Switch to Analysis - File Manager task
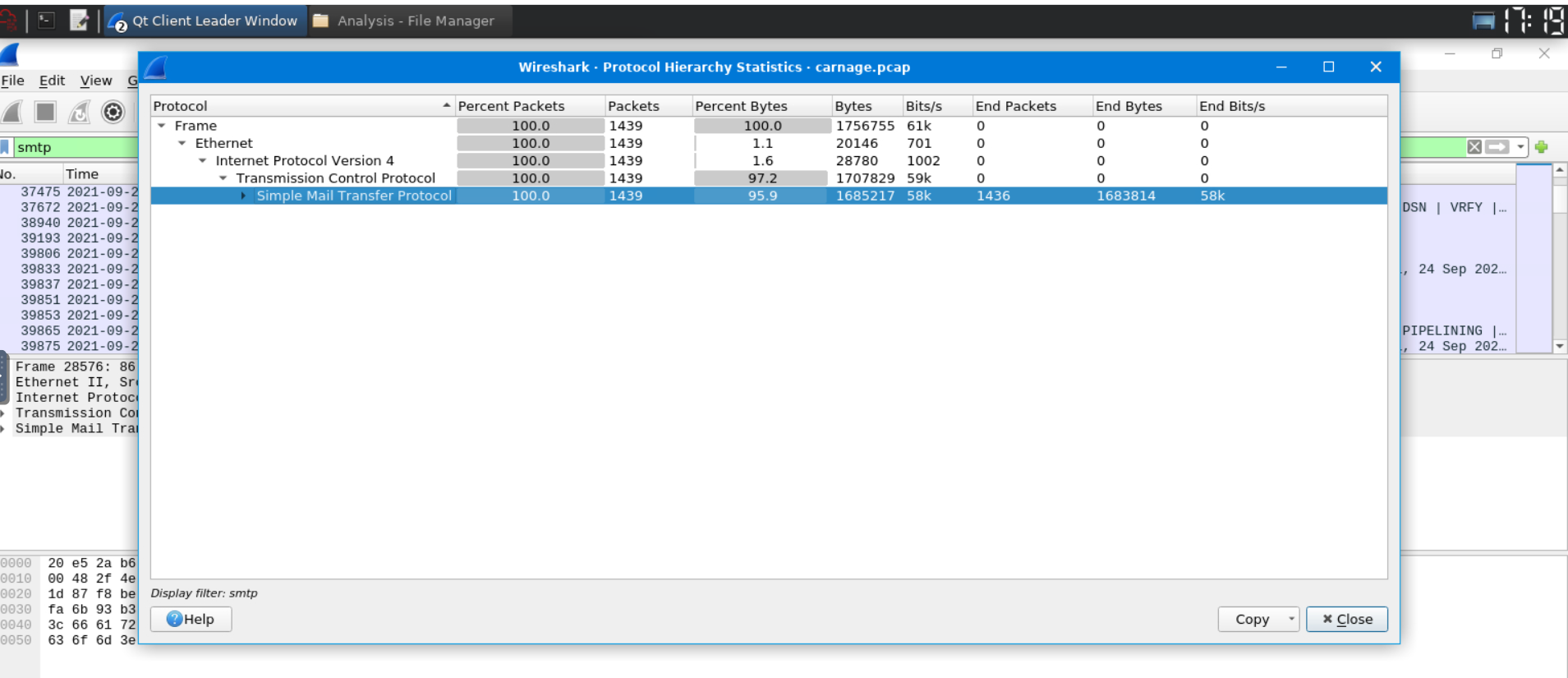1568x678 pixels. [410, 21]
